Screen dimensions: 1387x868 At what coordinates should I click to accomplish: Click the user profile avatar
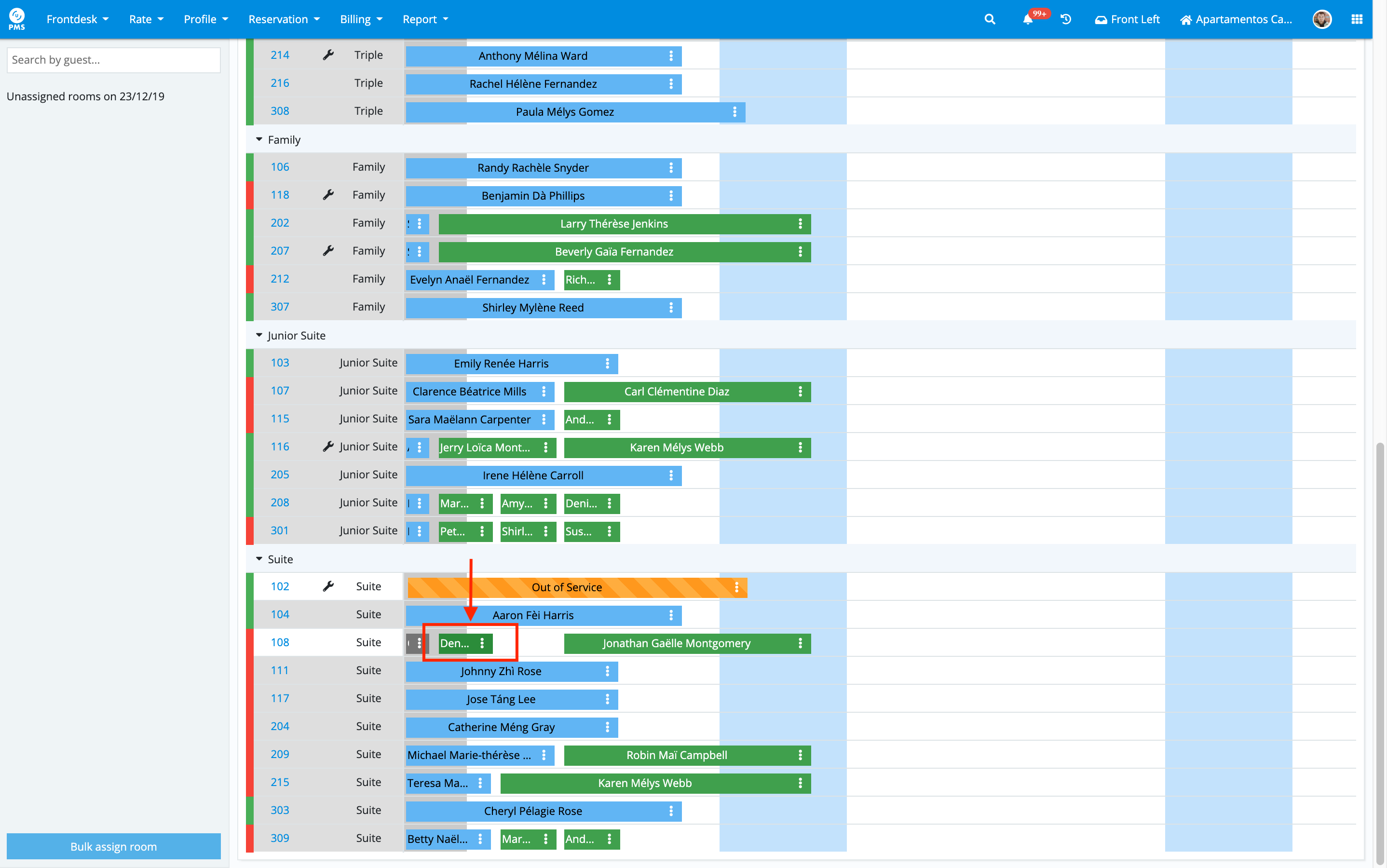point(1321,19)
